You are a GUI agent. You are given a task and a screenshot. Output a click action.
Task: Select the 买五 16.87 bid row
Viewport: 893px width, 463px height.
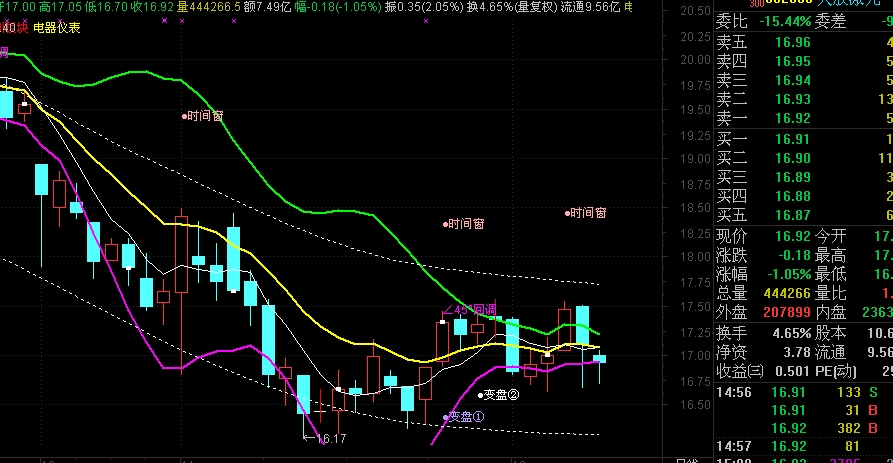coord(804,215)
